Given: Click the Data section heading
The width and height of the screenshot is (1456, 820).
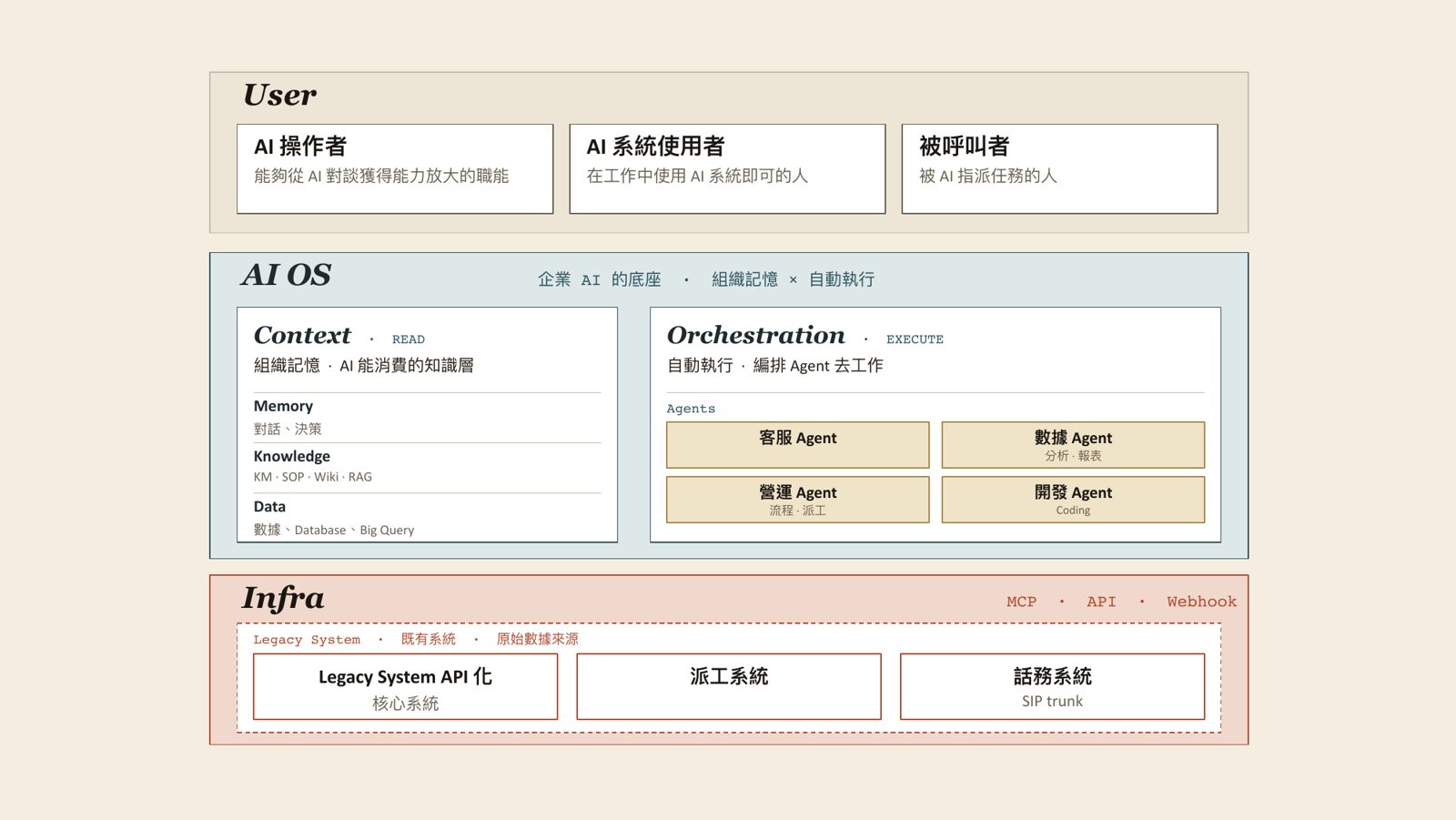Looking at the screenshot, I should coord(269,506).
